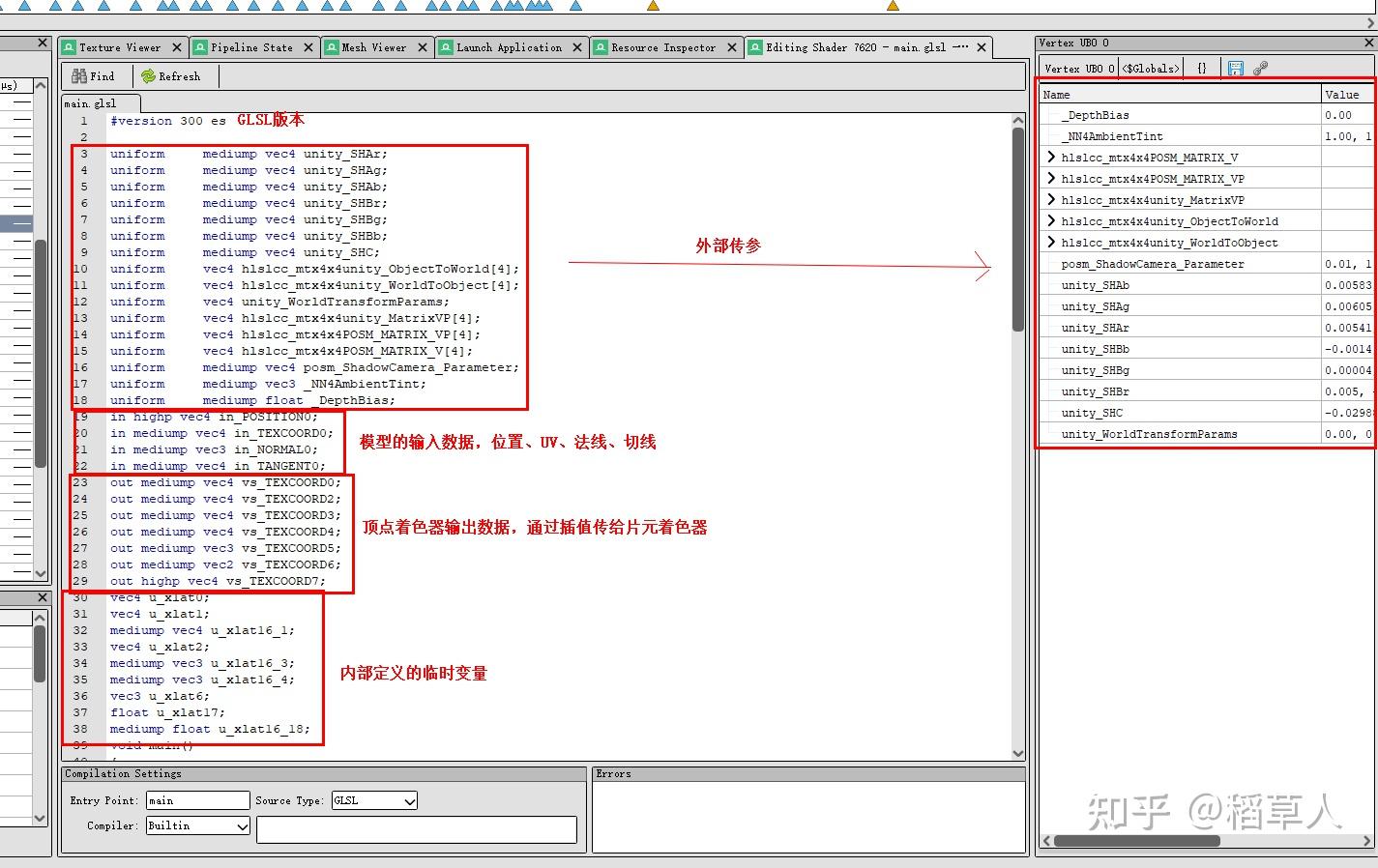Click the Entry Point input field
The image size is (1378, 868).
197,800
